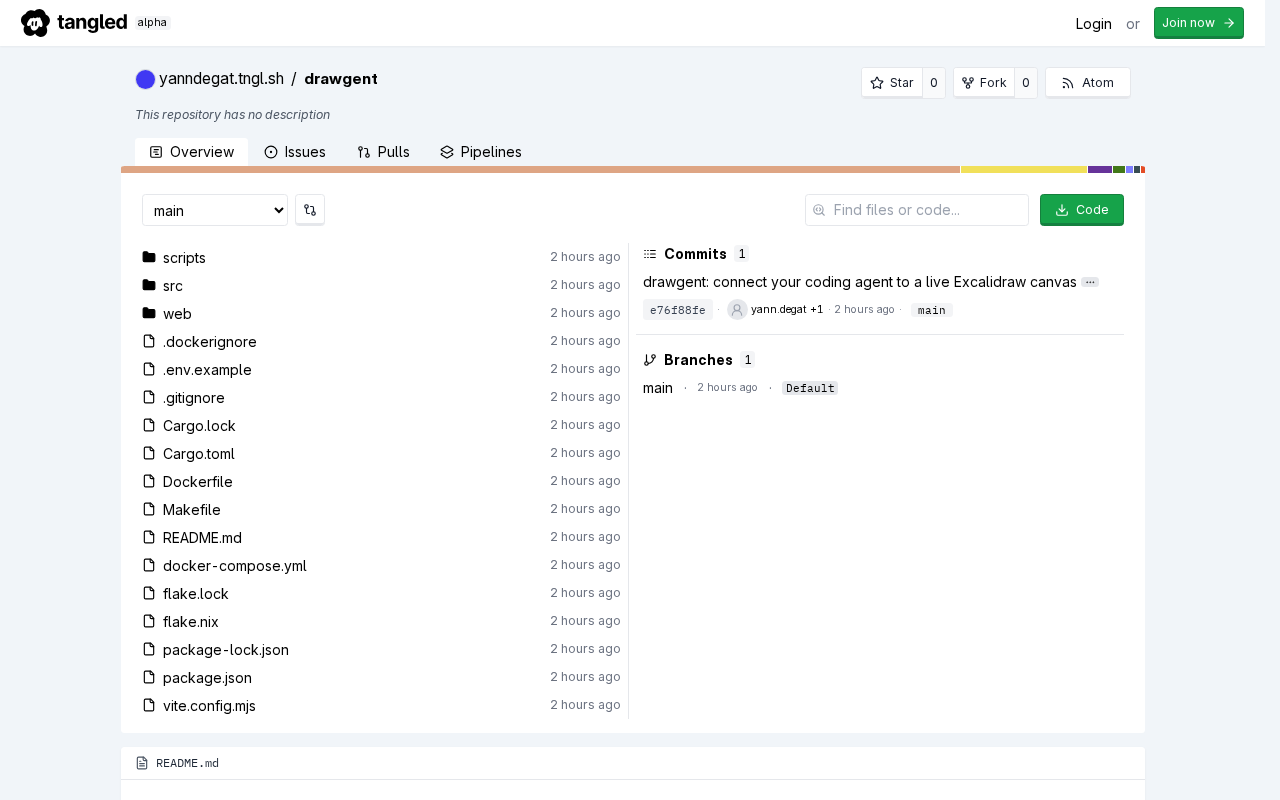The width and height of the screenshot is (1280, 800).
Task: Click the commit author avatar icon
Action: pos(737,310)
